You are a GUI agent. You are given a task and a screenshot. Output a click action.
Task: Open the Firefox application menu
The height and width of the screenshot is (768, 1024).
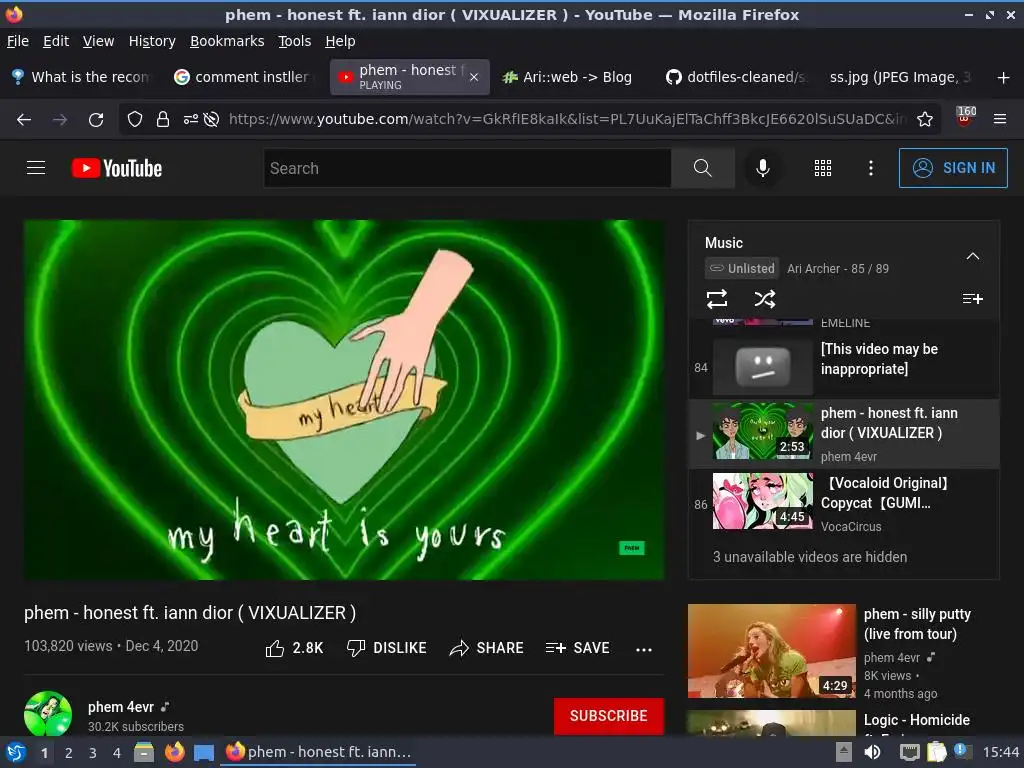pos(1000,119)
